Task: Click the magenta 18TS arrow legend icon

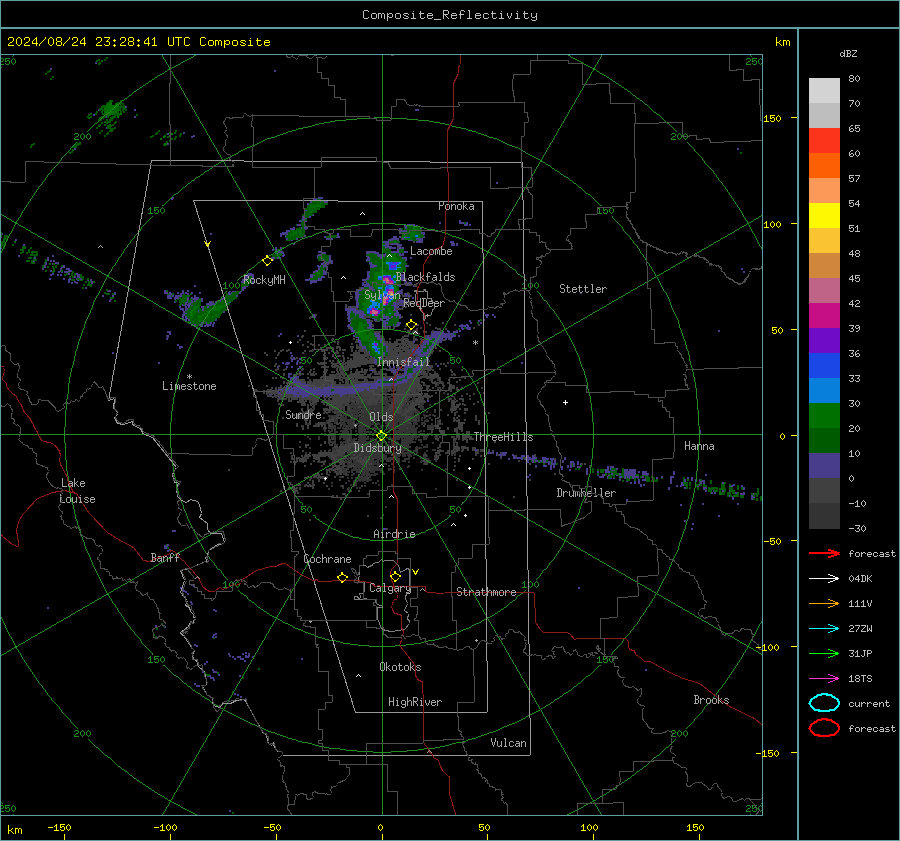Action: [824, 679]
